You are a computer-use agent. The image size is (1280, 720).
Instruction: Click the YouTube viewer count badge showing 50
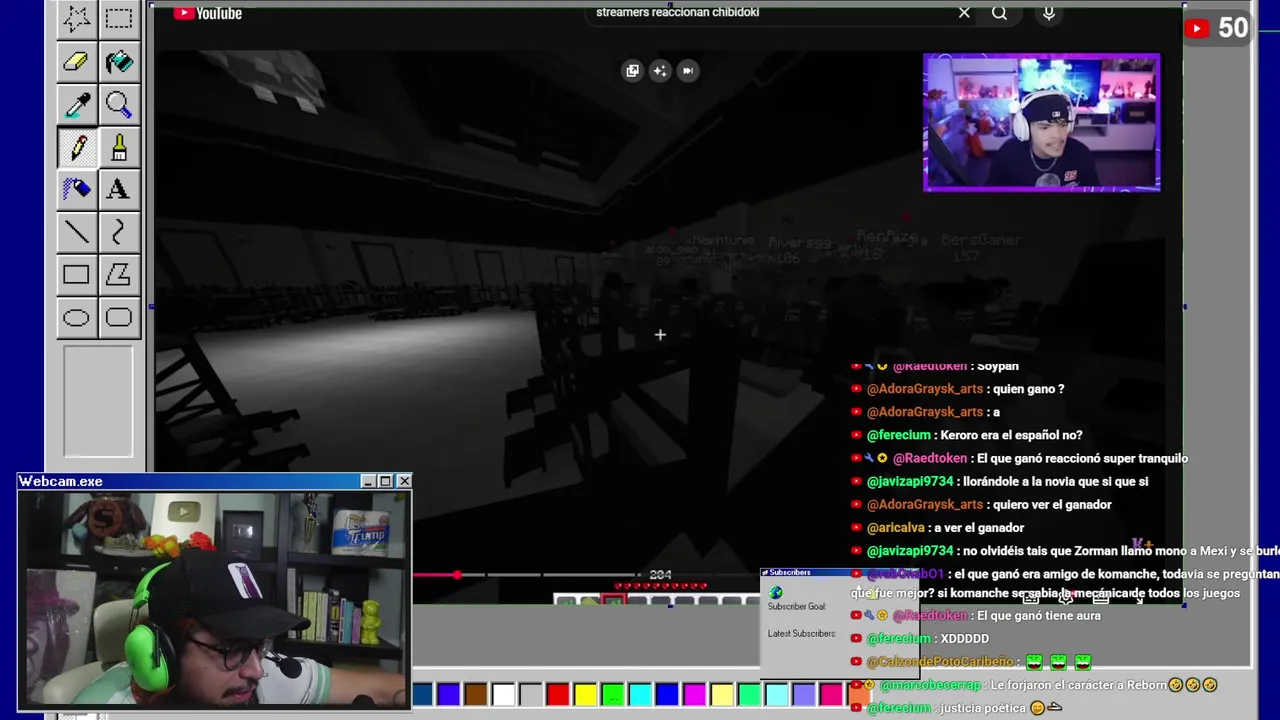click(1216, 28)
